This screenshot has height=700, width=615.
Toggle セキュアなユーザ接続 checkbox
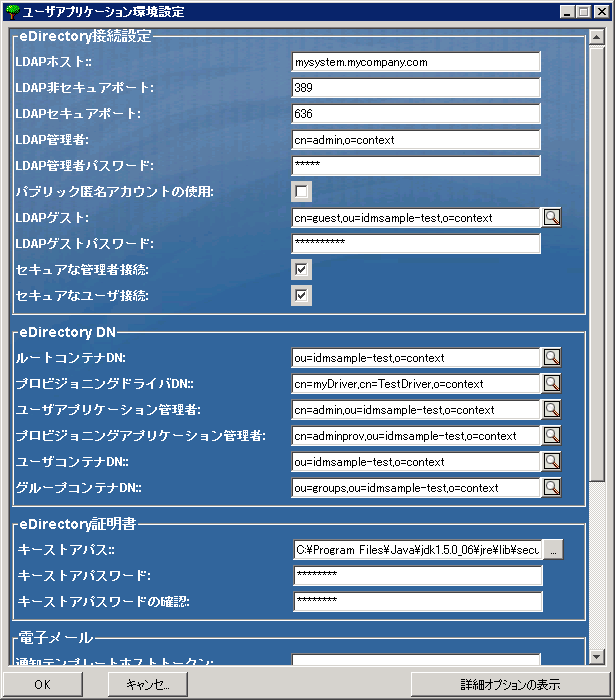click(x=301, y=295)
